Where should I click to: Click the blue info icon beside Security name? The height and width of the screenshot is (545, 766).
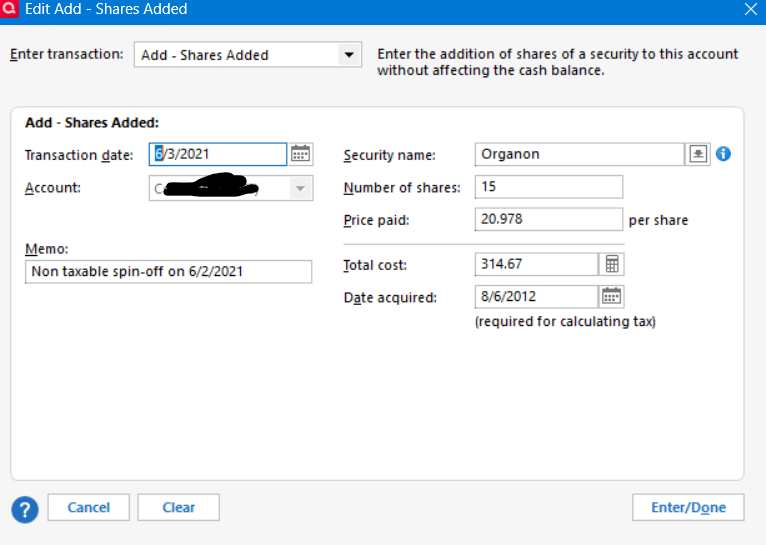pos(723,154)
